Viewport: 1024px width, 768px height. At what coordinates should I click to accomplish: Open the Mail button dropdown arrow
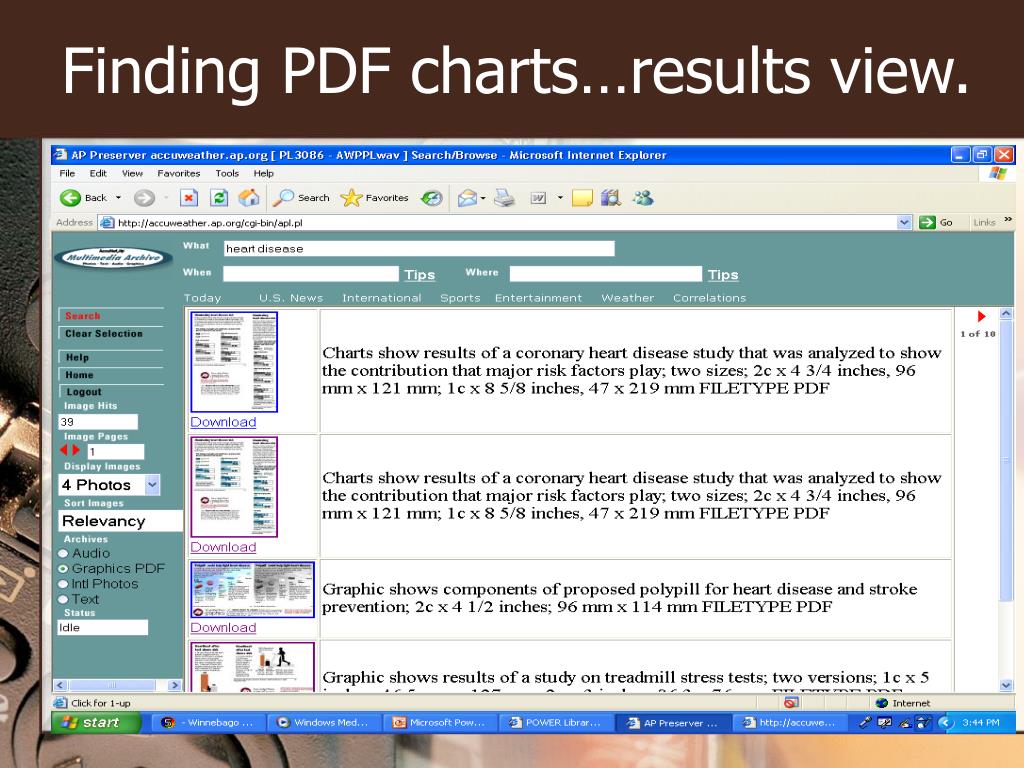click(x=483, y=198)
